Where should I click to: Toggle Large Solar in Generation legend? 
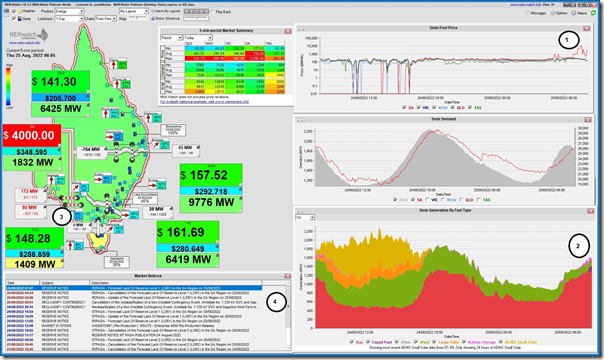[x=434, y=342]
